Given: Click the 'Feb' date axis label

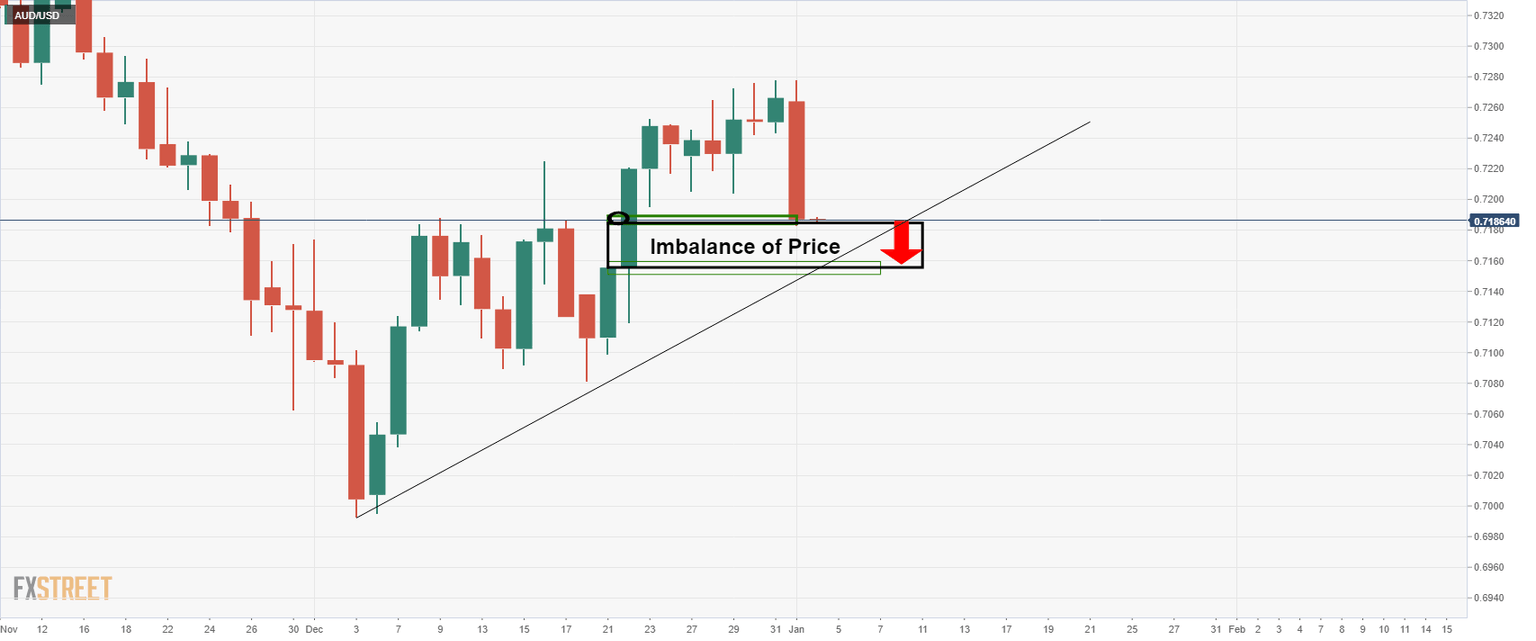Looking at the screenshot, I should 1237,629.
